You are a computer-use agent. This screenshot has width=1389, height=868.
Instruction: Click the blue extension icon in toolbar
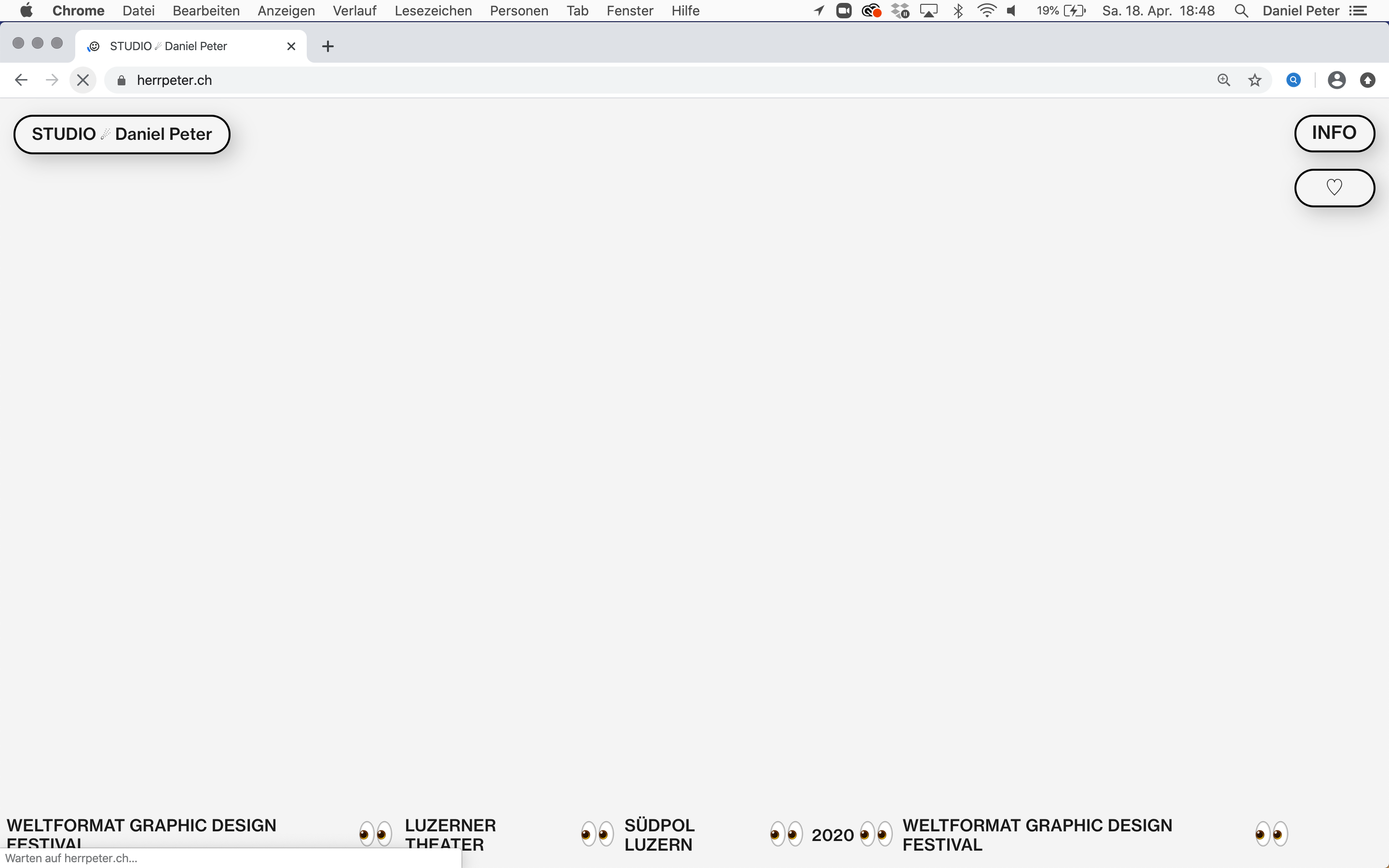point(1293,81)
